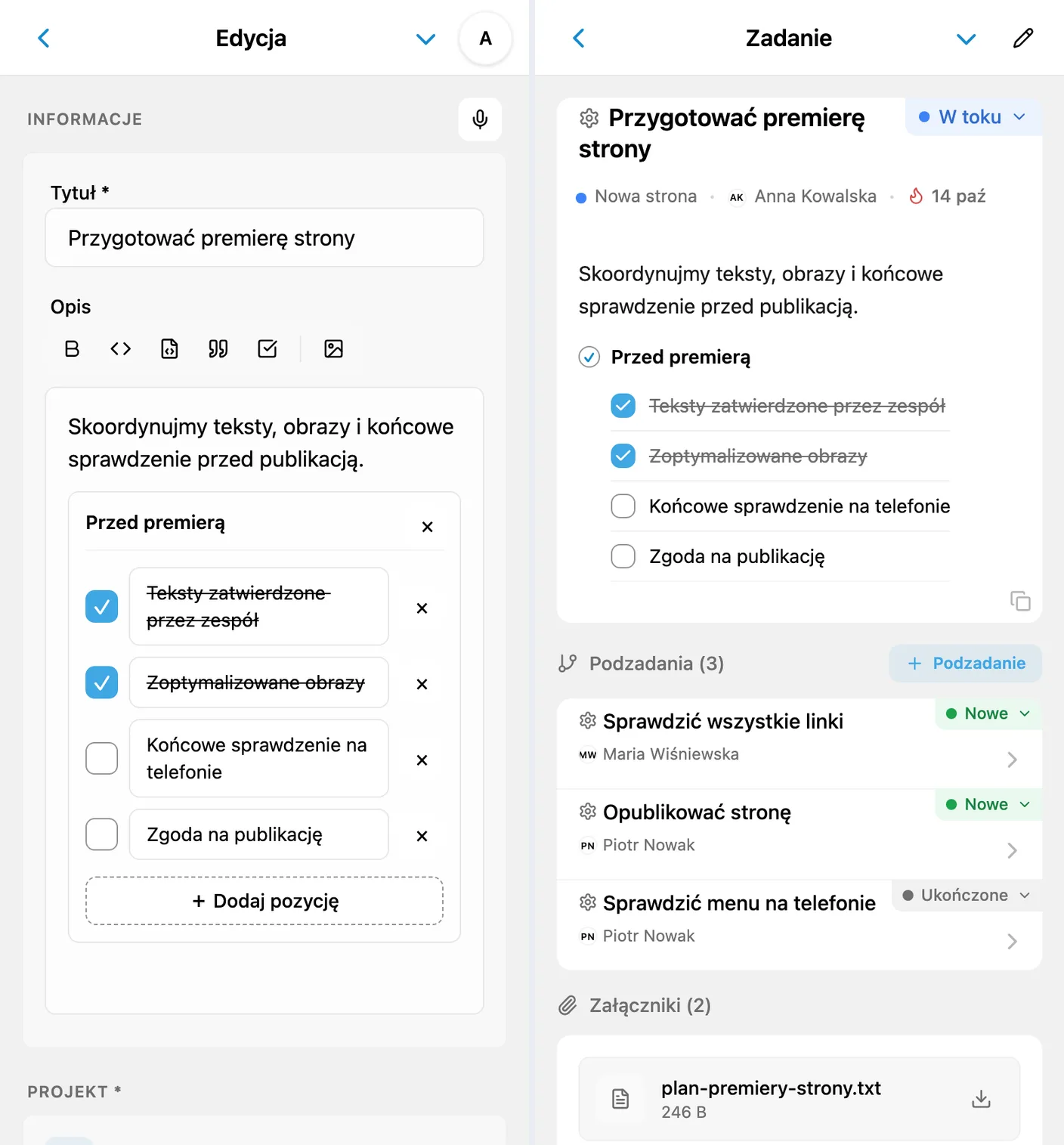1064x1145 pixels.
Task: Open task editing with pencil icon
Action: tap(1023, 38)
